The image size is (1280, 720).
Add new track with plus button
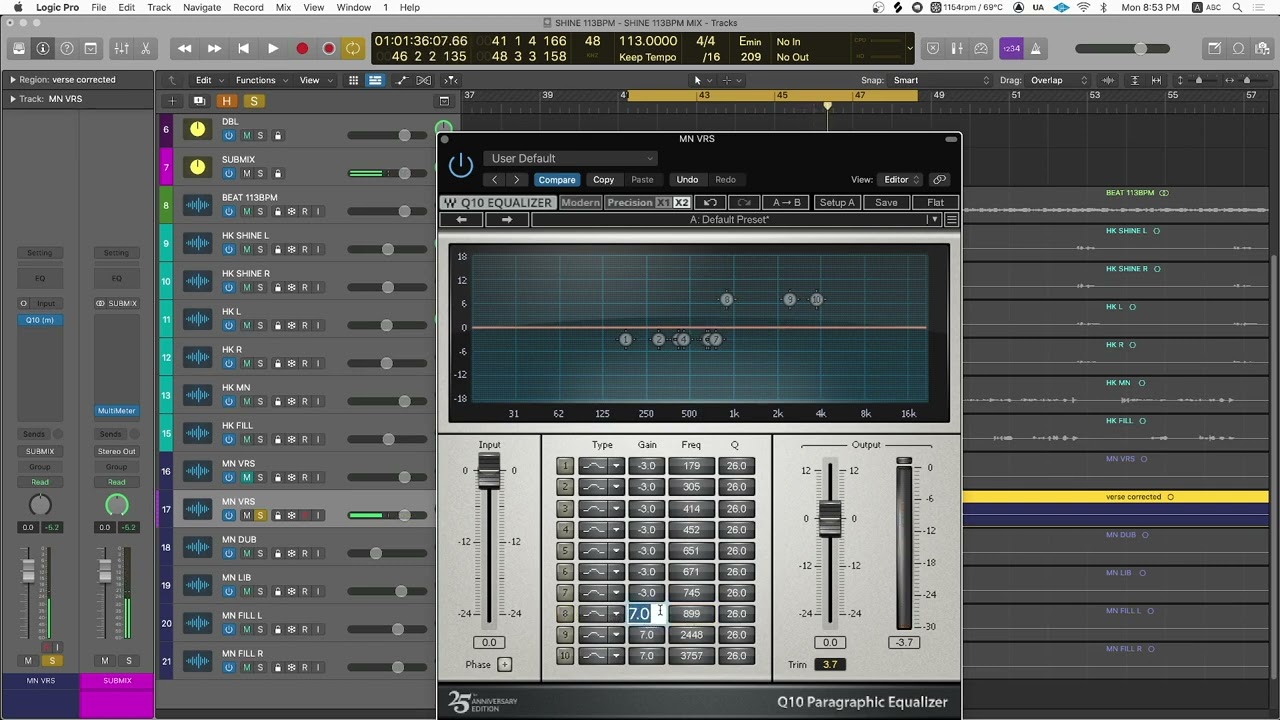tap(172, 101)
